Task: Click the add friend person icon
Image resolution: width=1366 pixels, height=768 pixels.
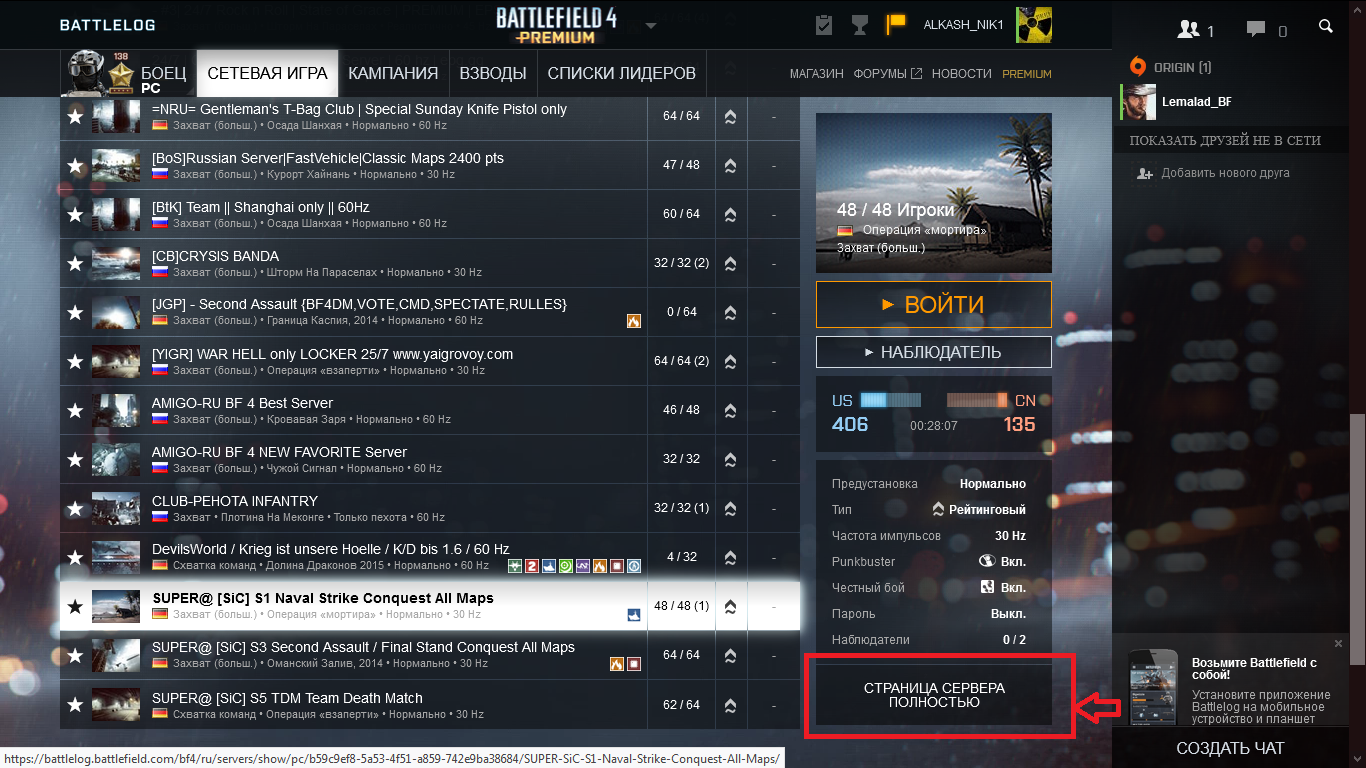Action: pyautogui.click(x=1145, y=174)
